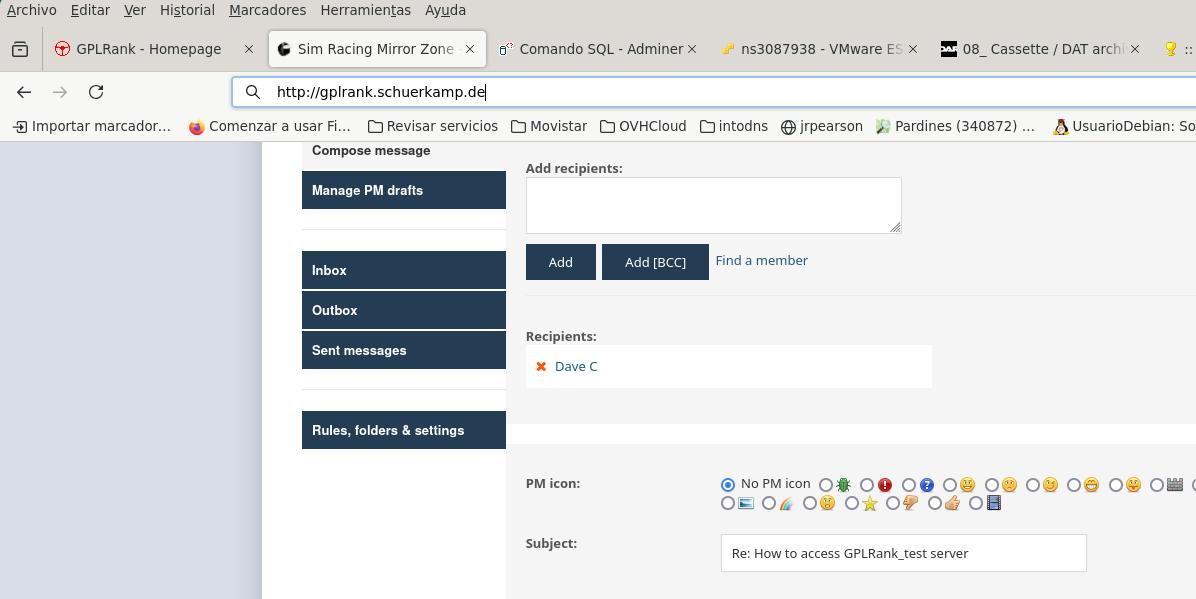Click the browser reload icon
Screen dimensions: 1196x599
tap(96, 92)
